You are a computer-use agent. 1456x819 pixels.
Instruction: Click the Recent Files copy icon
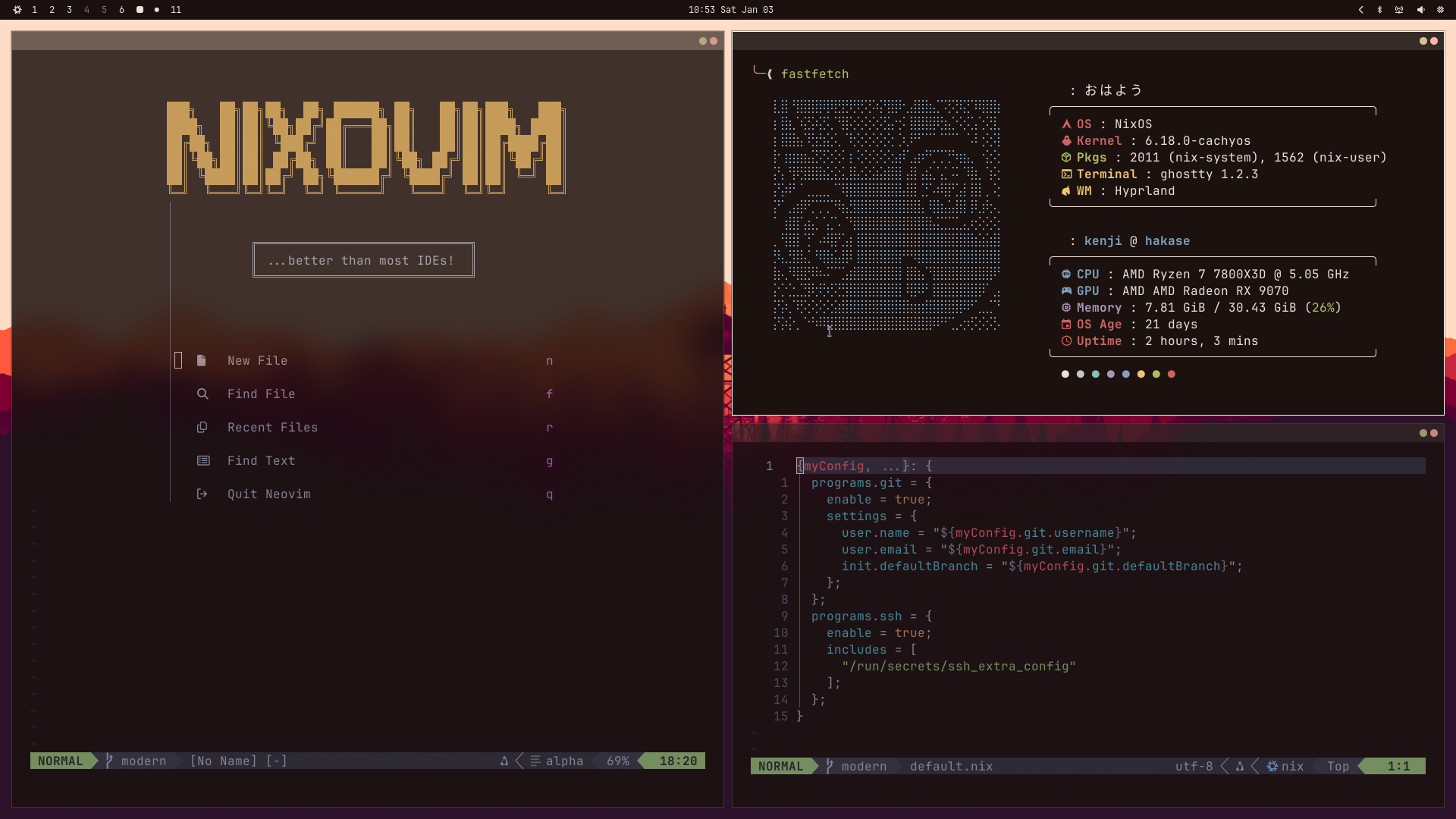pyautogui.click(x=202, y=428)
